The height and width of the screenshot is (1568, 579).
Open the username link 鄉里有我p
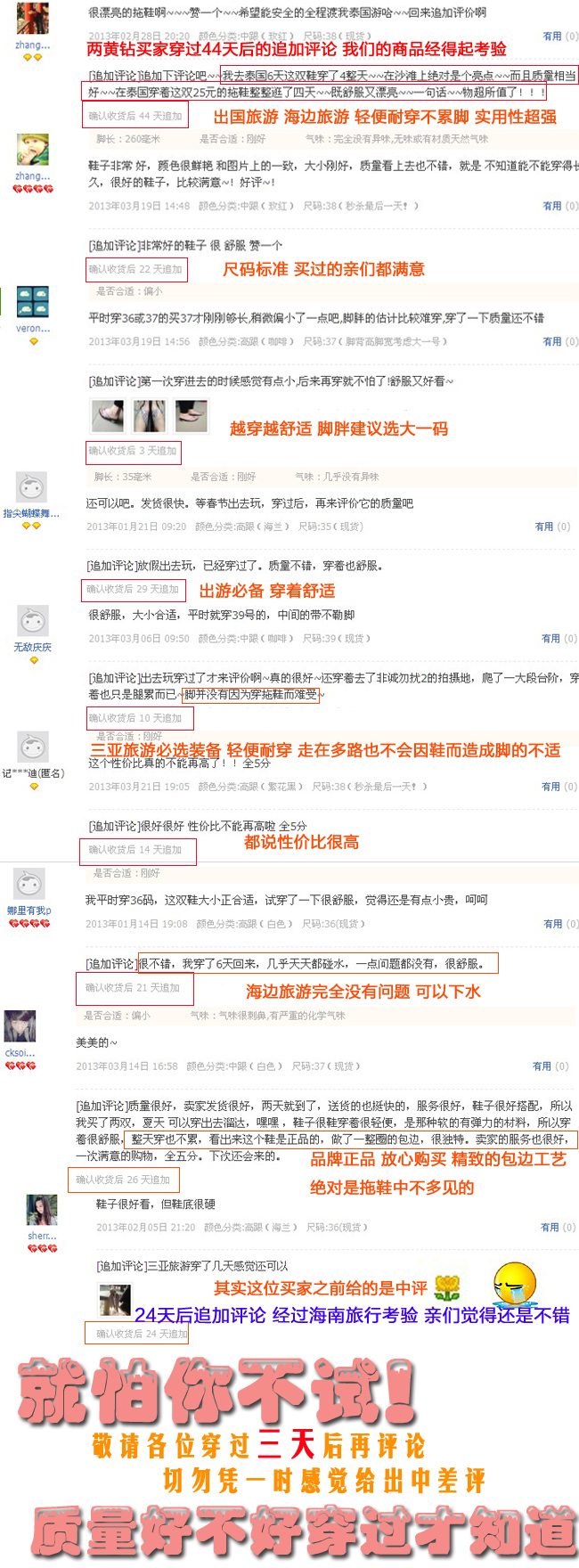(x=29, y=911)
